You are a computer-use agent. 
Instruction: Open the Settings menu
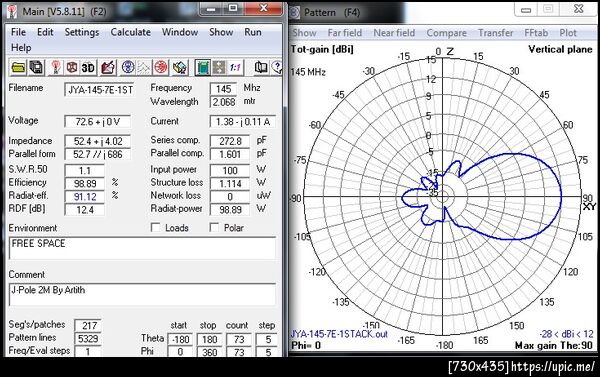click(82, 32)
